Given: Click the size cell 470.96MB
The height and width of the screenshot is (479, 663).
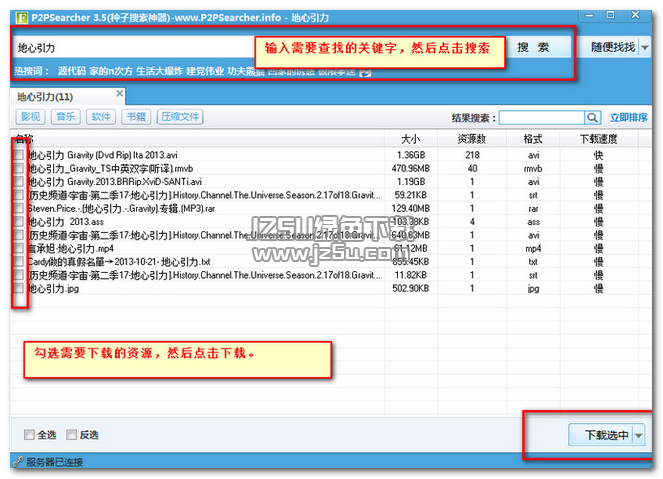Looking at the screenshot, I should coord(411,168).
